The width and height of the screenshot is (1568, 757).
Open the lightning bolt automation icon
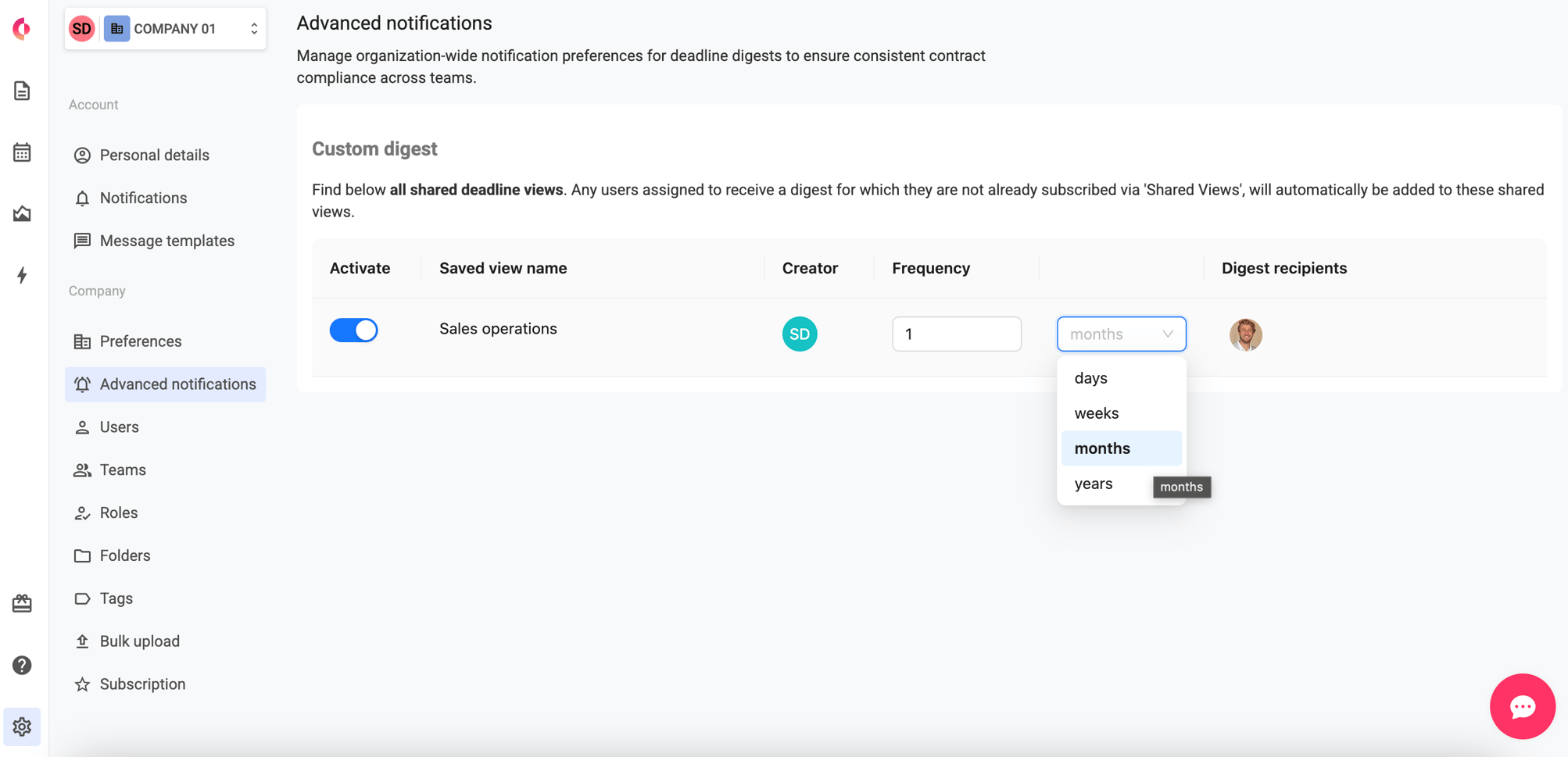click(x=22, y=275)
